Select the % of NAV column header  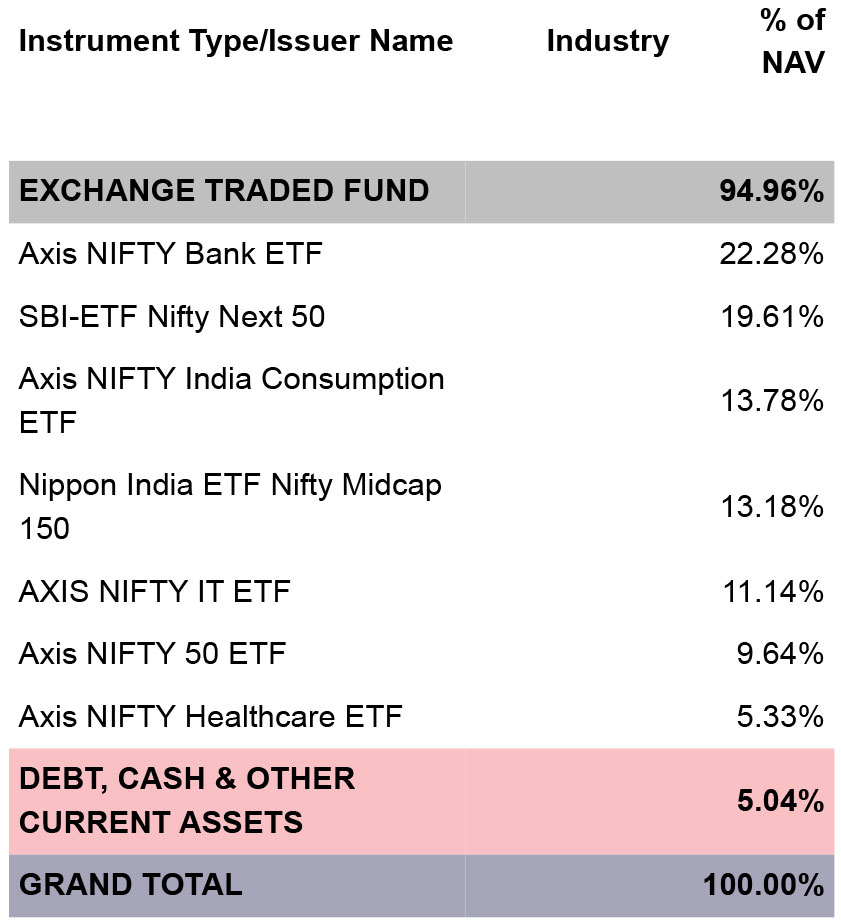coord(792,41)
